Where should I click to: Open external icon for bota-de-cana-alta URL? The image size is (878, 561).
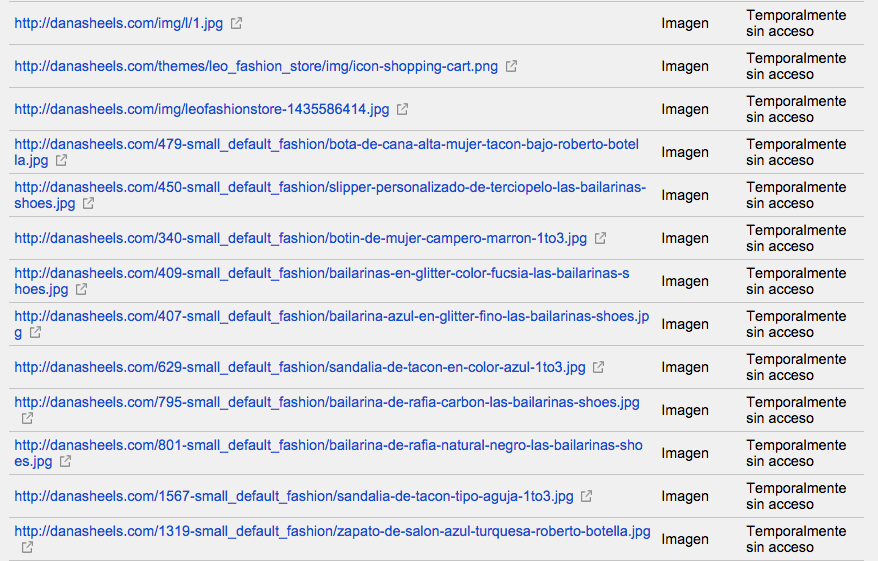click(x=62, y=160)
